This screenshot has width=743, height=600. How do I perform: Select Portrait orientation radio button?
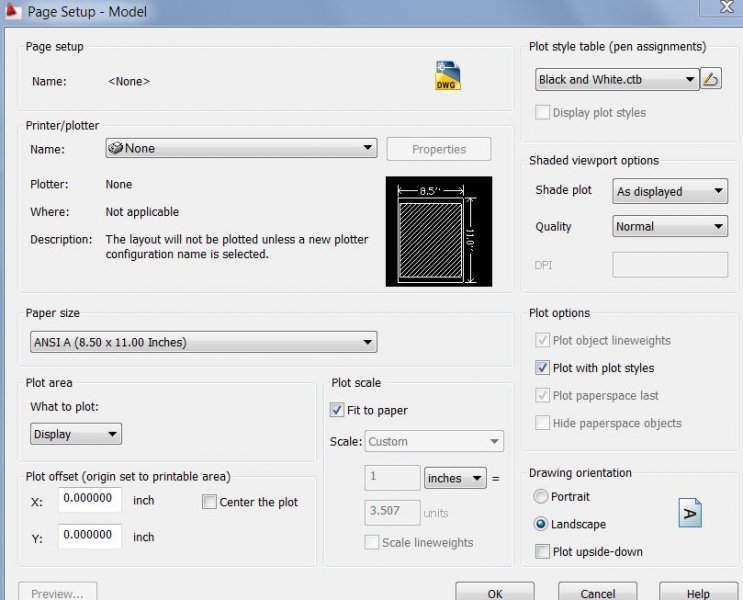pyautogui.click(x=541, y=496)
